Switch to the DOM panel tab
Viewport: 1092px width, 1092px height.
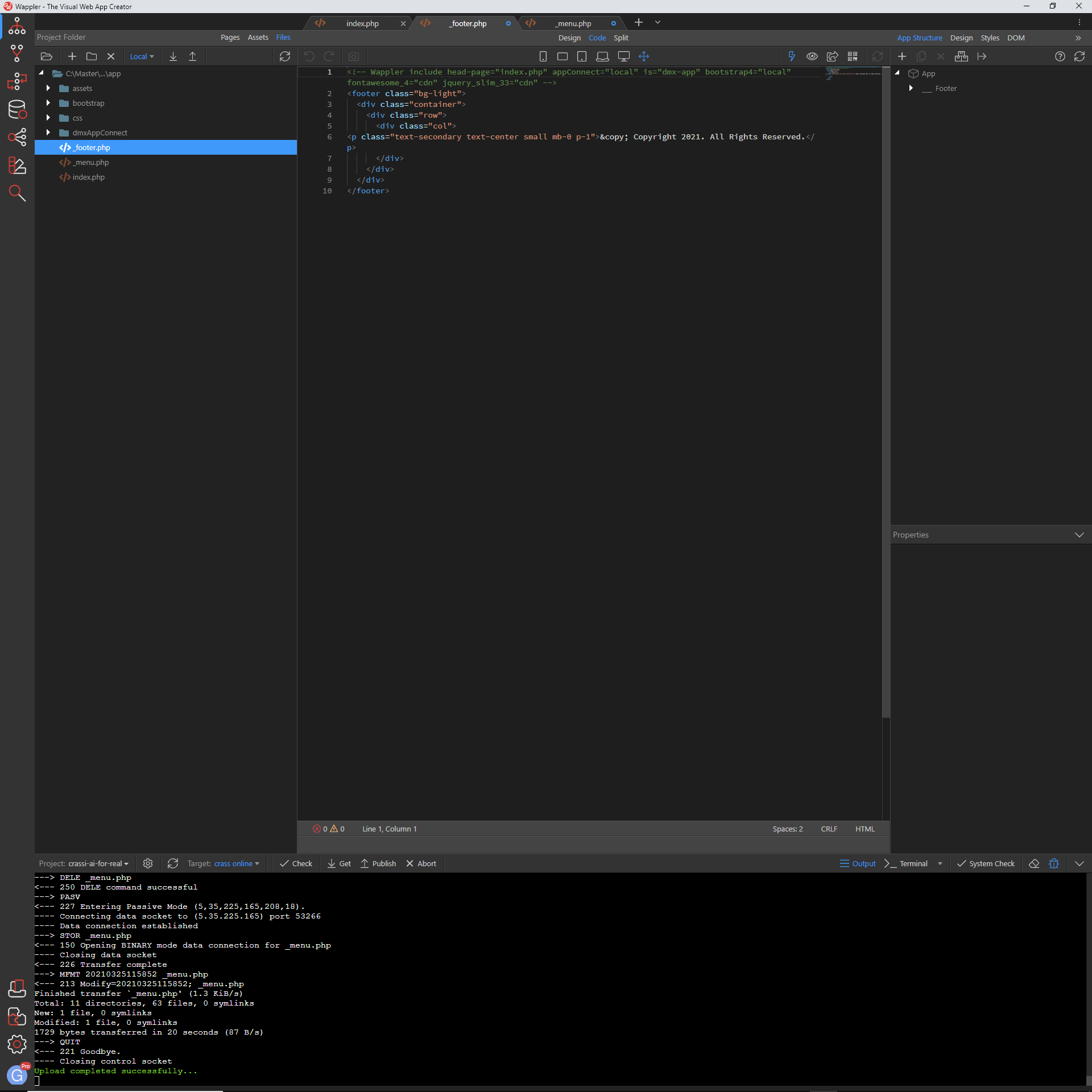pos(1016,38)
